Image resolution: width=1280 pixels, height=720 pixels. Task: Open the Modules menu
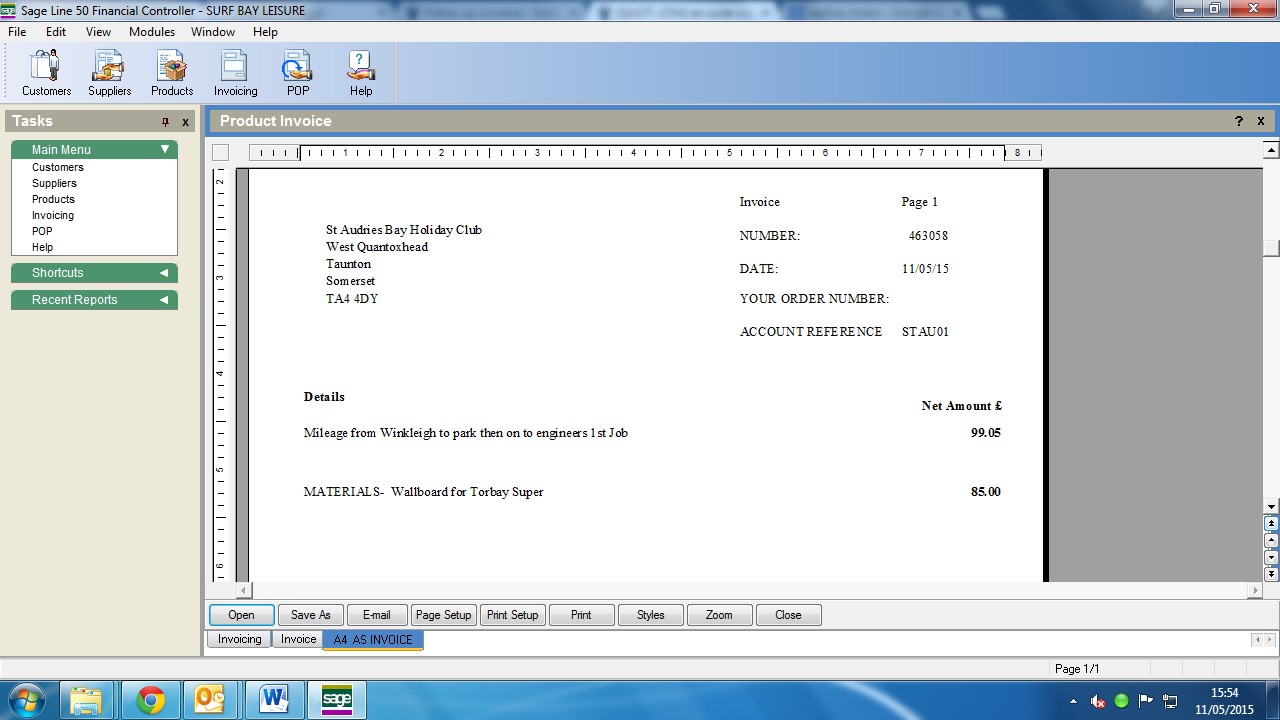(x=152, y=32)
